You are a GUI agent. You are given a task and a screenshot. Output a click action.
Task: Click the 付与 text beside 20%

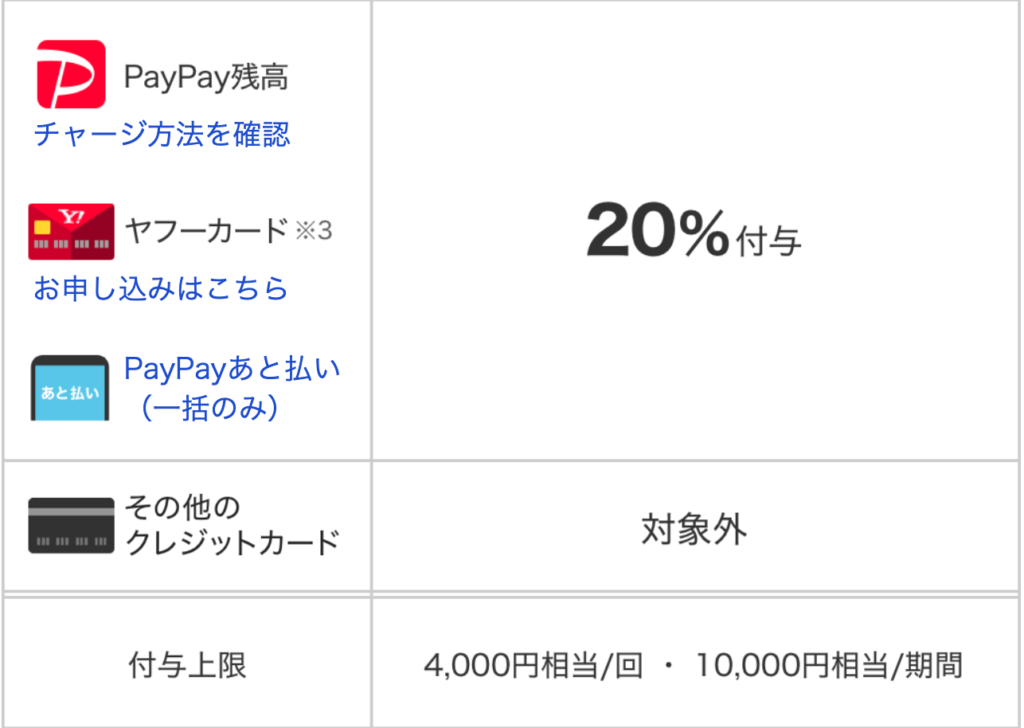(769, 242)
